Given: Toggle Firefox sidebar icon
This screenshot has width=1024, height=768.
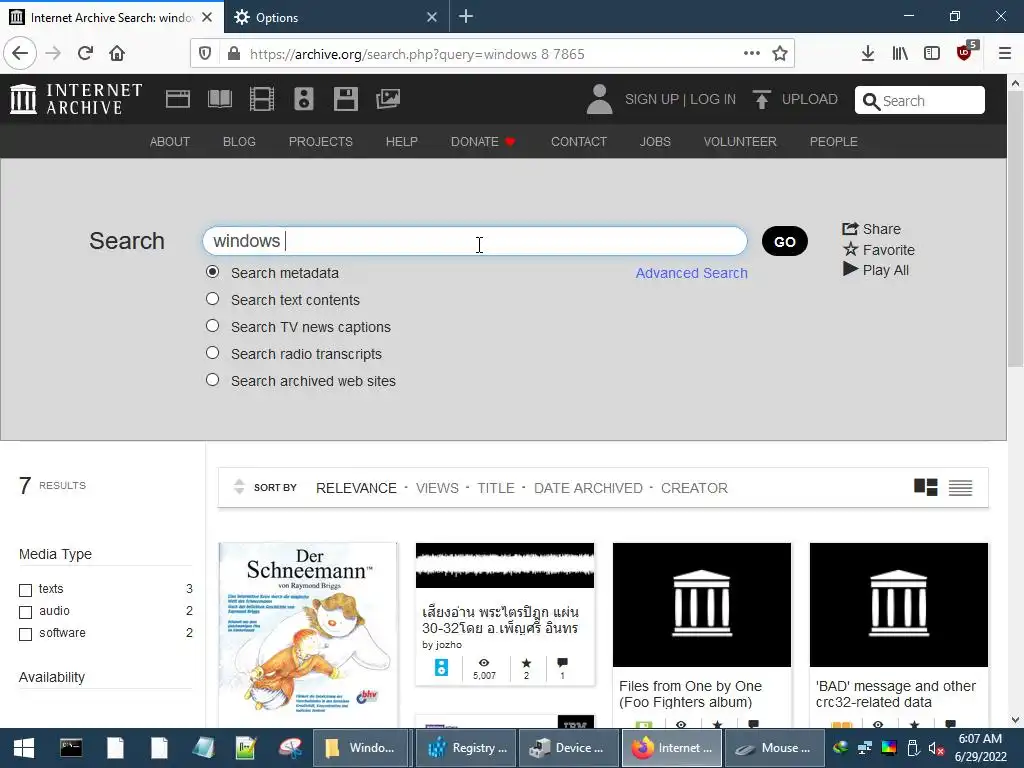Looking at the screenshot, I should coord(932,54).
